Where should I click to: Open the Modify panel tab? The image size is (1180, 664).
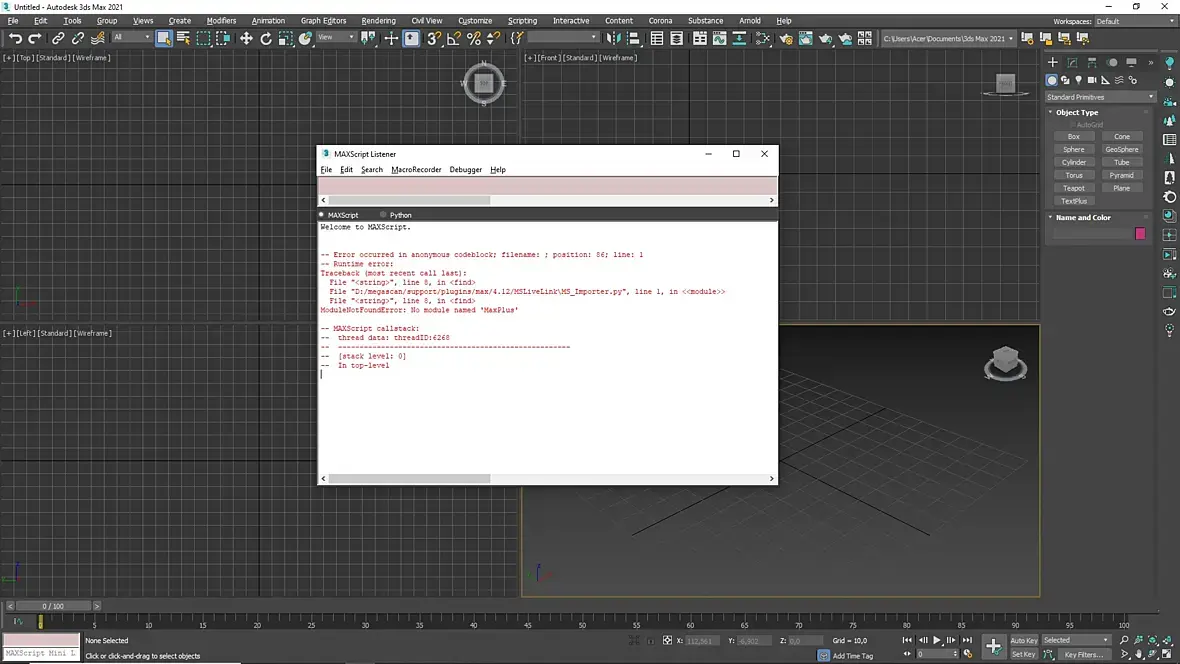coord(1072,62)
